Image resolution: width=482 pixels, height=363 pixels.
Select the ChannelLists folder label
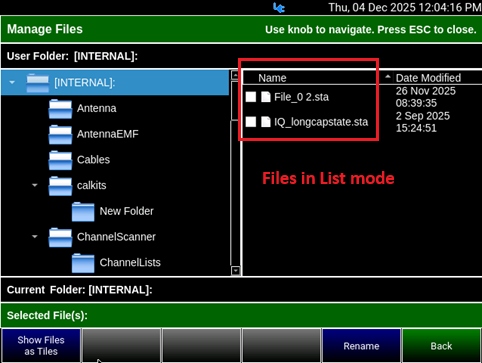coord(130,262)
